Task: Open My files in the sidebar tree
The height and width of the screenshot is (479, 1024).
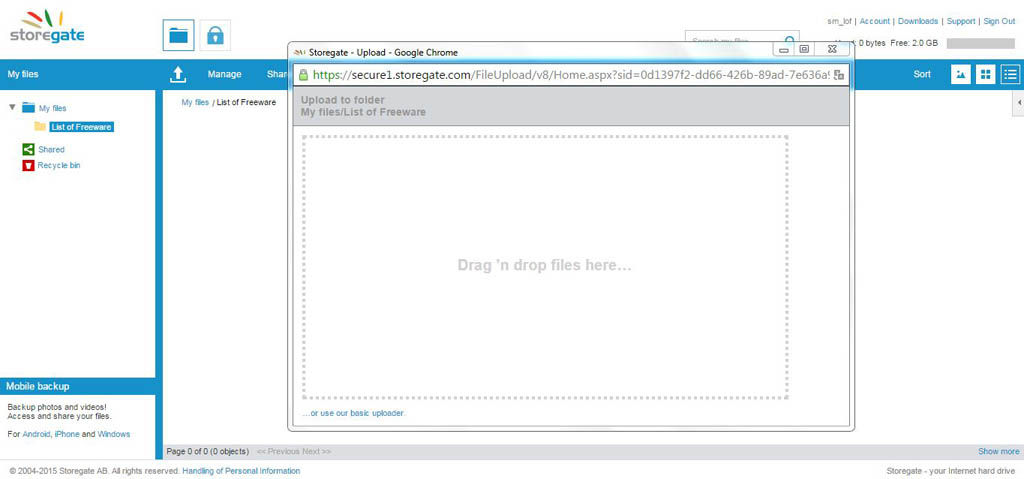Action: coord(53,108)
